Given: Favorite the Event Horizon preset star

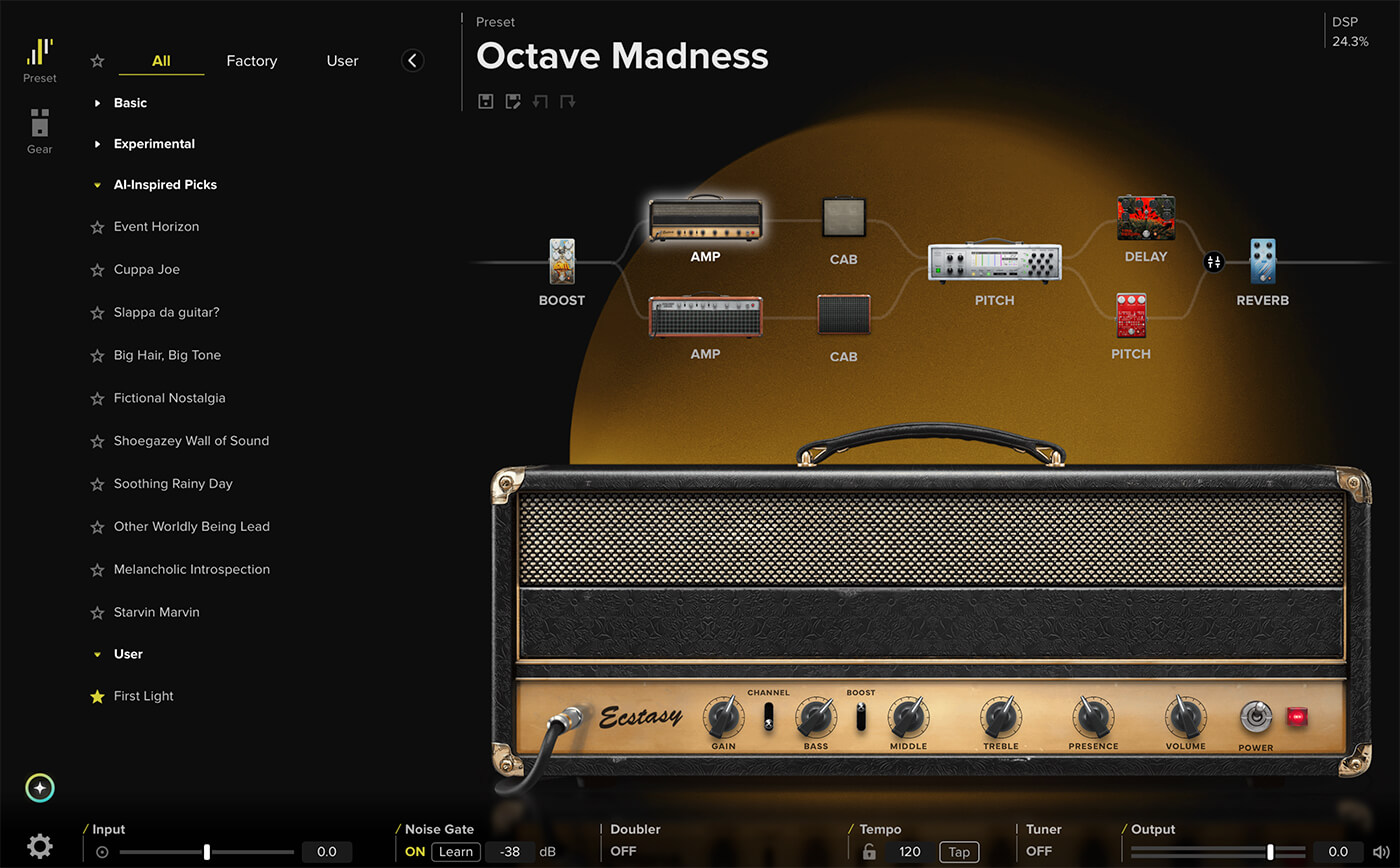Looking at the screenshot, I should pyautogui.click(x=97, y=227).
